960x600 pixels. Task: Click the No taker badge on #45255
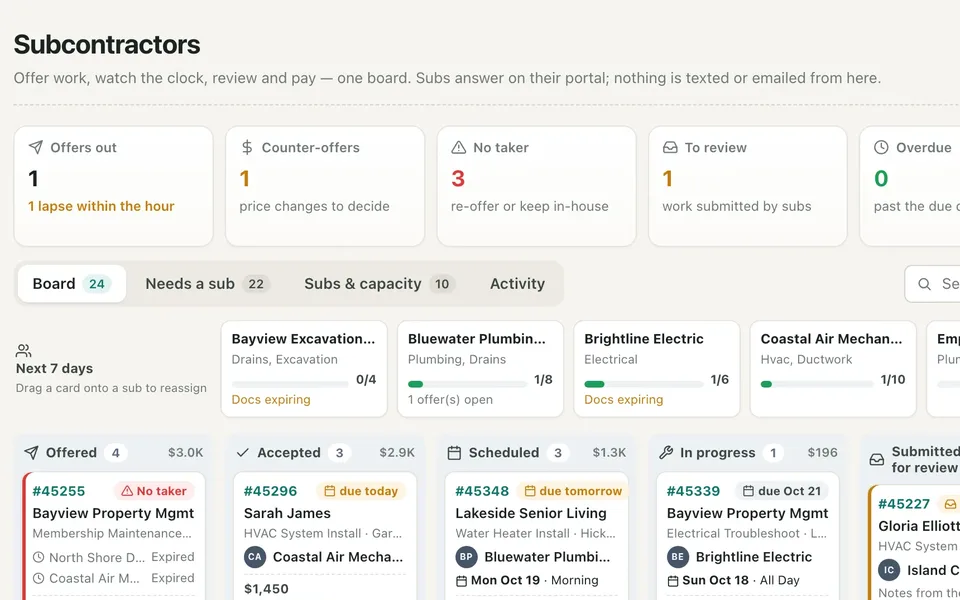154,491
